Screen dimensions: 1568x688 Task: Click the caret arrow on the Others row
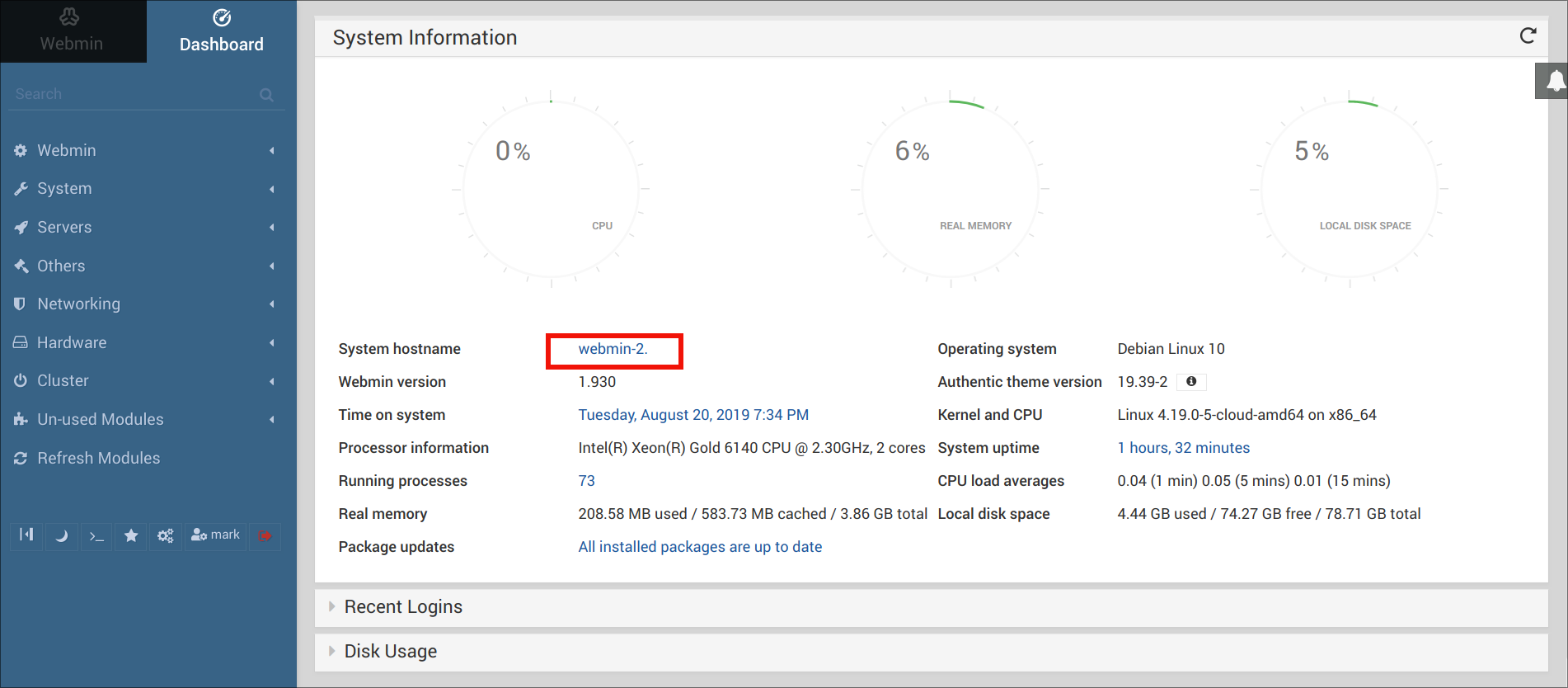(271, 266)
